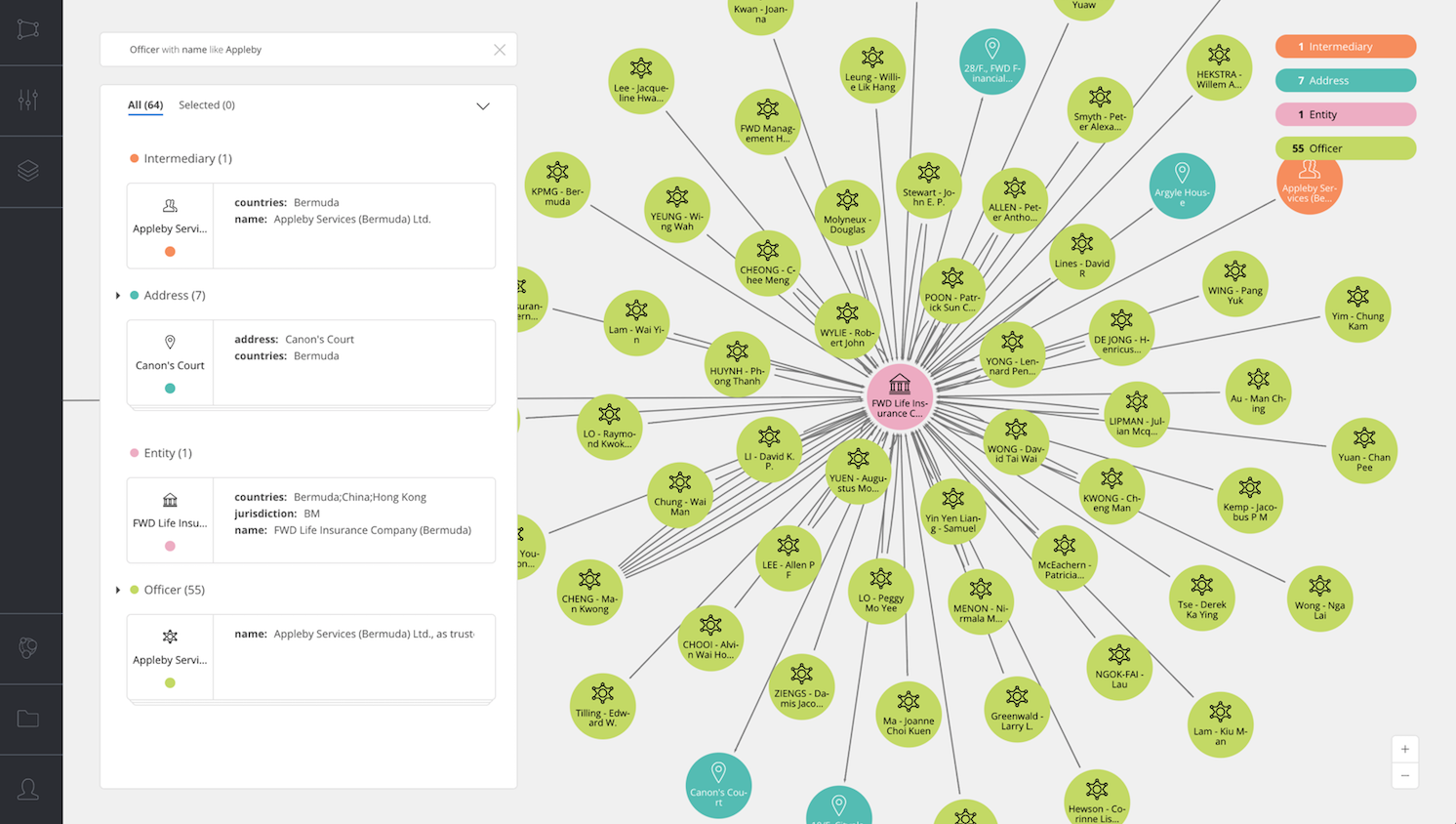Select the Wong - Nga Lai node
Viewport: 1456px width, 824px height.
1319,598
